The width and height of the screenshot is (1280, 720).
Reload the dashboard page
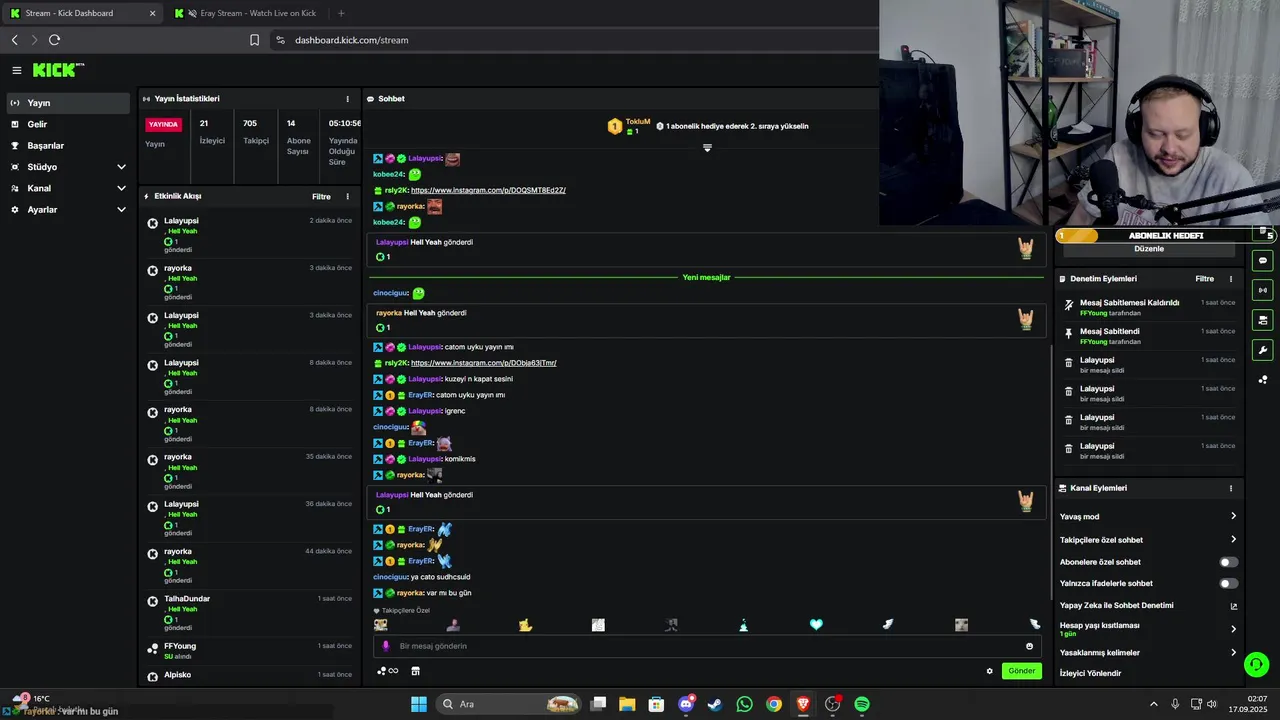click(x=54, y=40)
